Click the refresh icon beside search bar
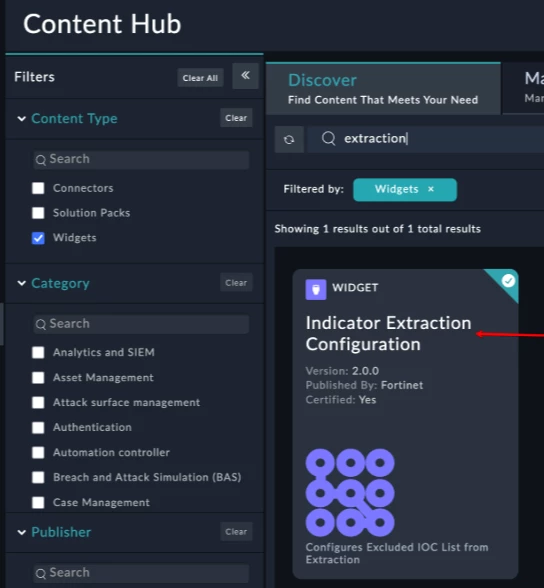This screenshot has height=588, width=544. click(289, 140)
